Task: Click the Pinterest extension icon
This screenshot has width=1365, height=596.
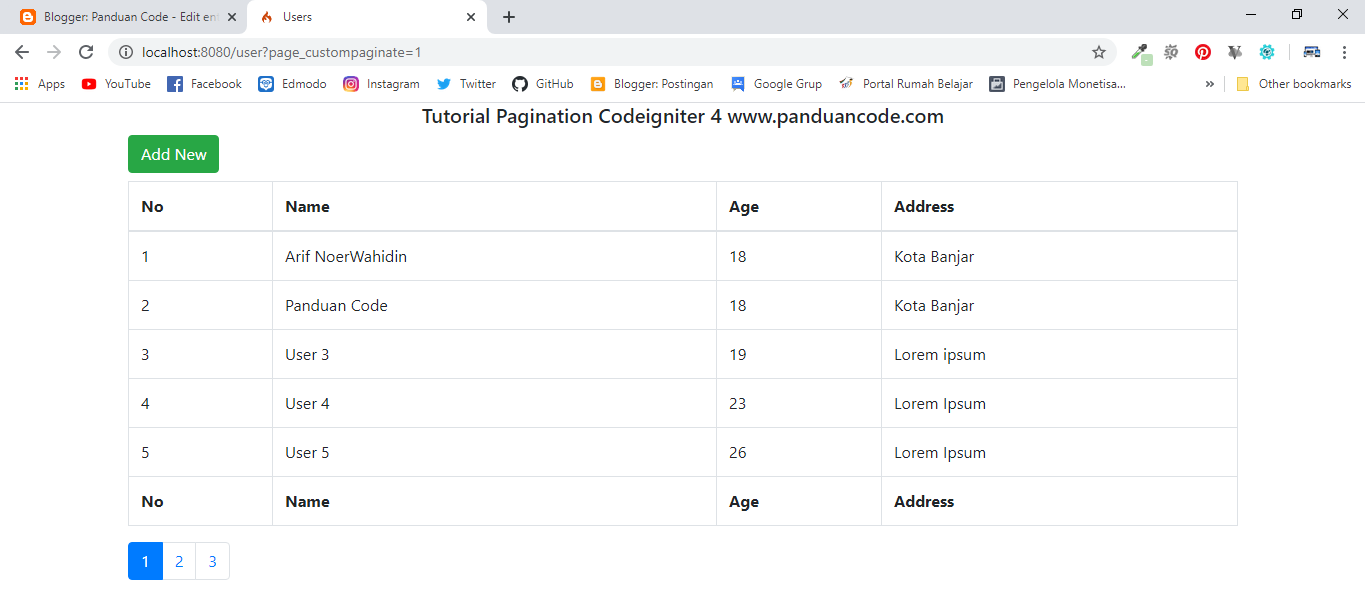Action: 1202,51
